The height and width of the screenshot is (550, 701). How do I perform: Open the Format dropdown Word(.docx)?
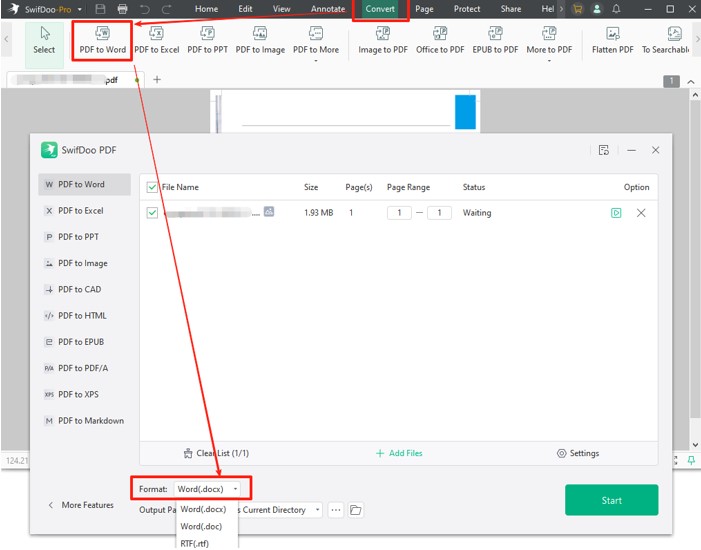207,489
